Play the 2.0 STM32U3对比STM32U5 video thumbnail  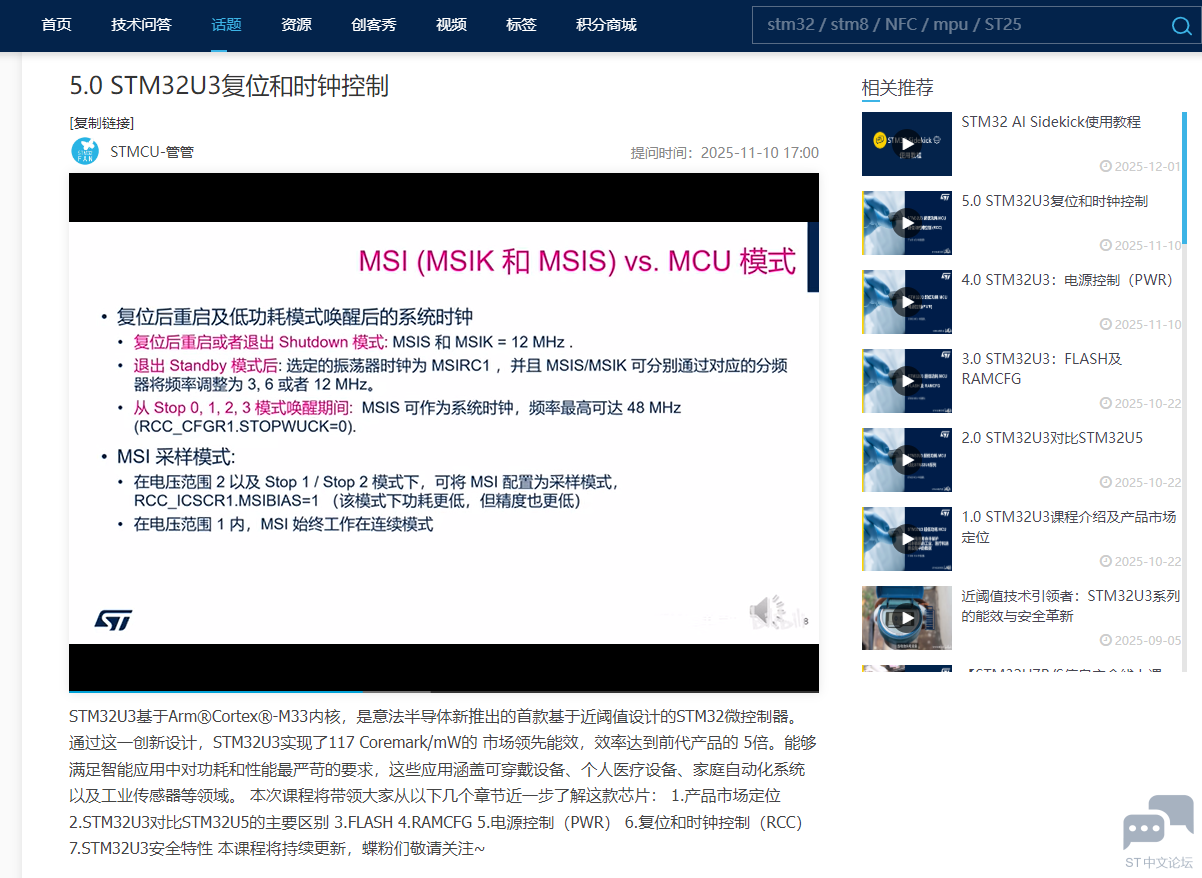[x=906, y=460]
